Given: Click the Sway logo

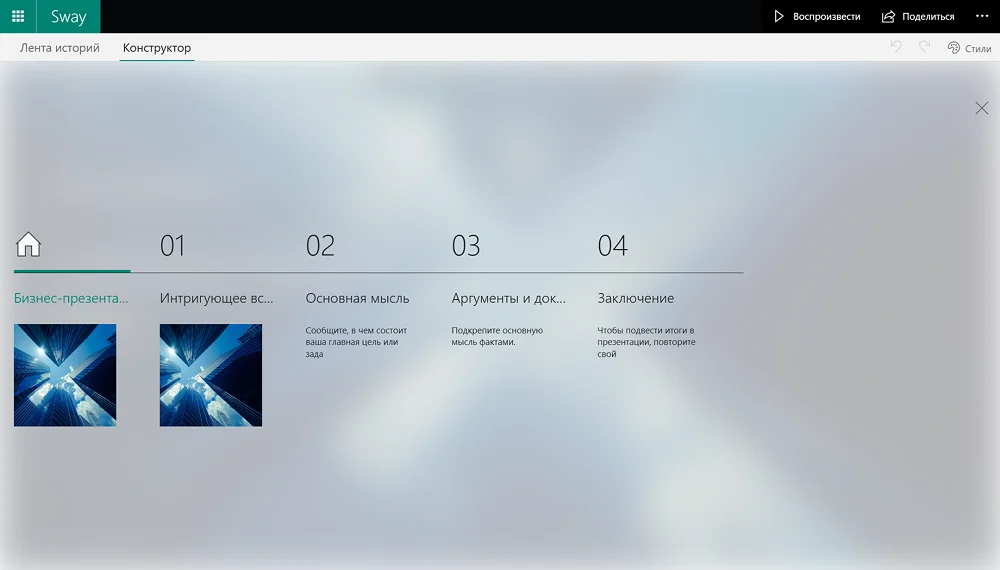Looking at the screenshot, I should click(x=68, y=17).
